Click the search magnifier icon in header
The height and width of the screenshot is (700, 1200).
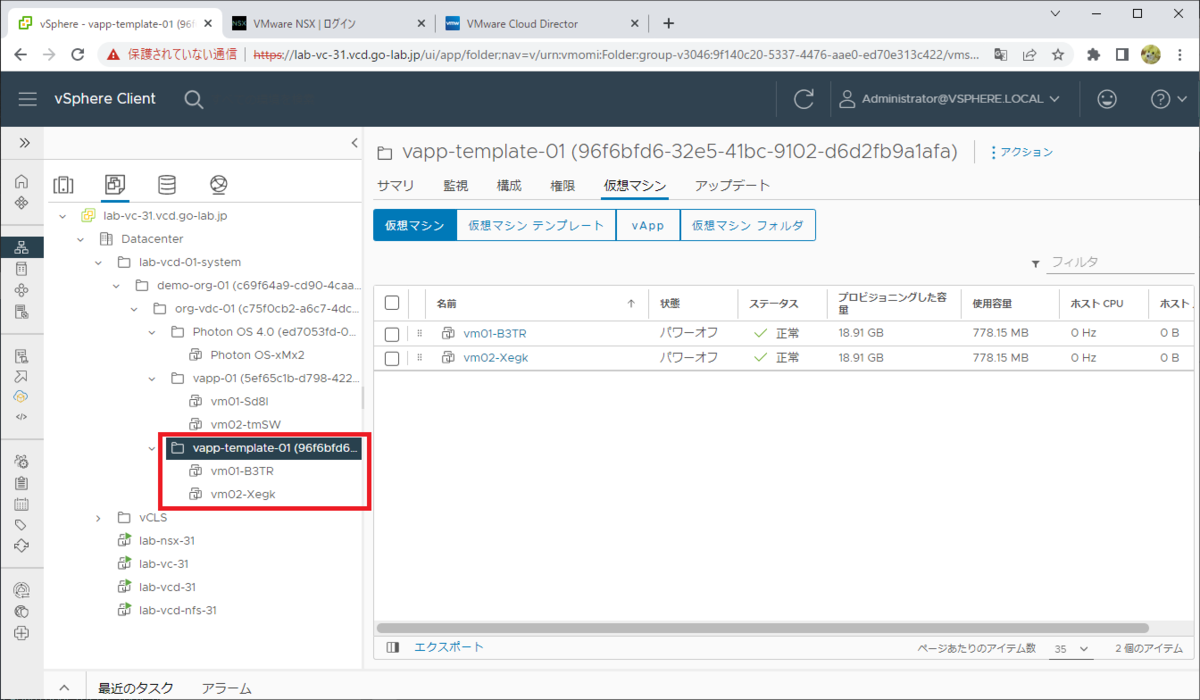[194, 99]
